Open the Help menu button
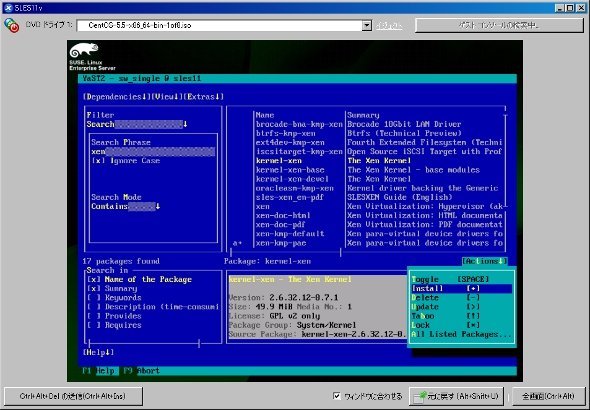This screenshot has width=590, height=410. [98, 352]
